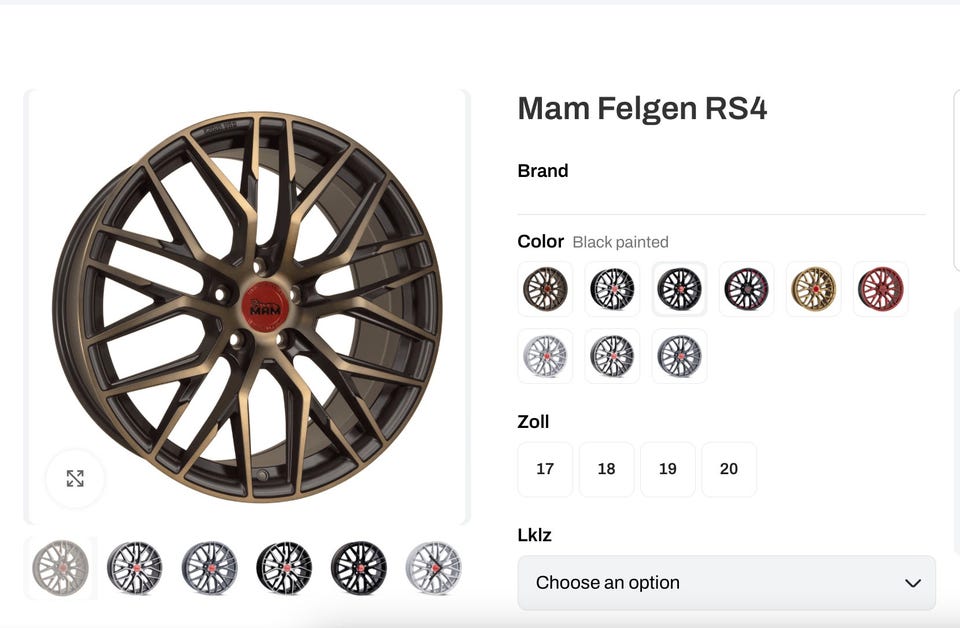The width and height of the screenshot is (960, 628).
Task: Click the chevron arrow of Lklz dropdown
Action: tap(912, 583)
